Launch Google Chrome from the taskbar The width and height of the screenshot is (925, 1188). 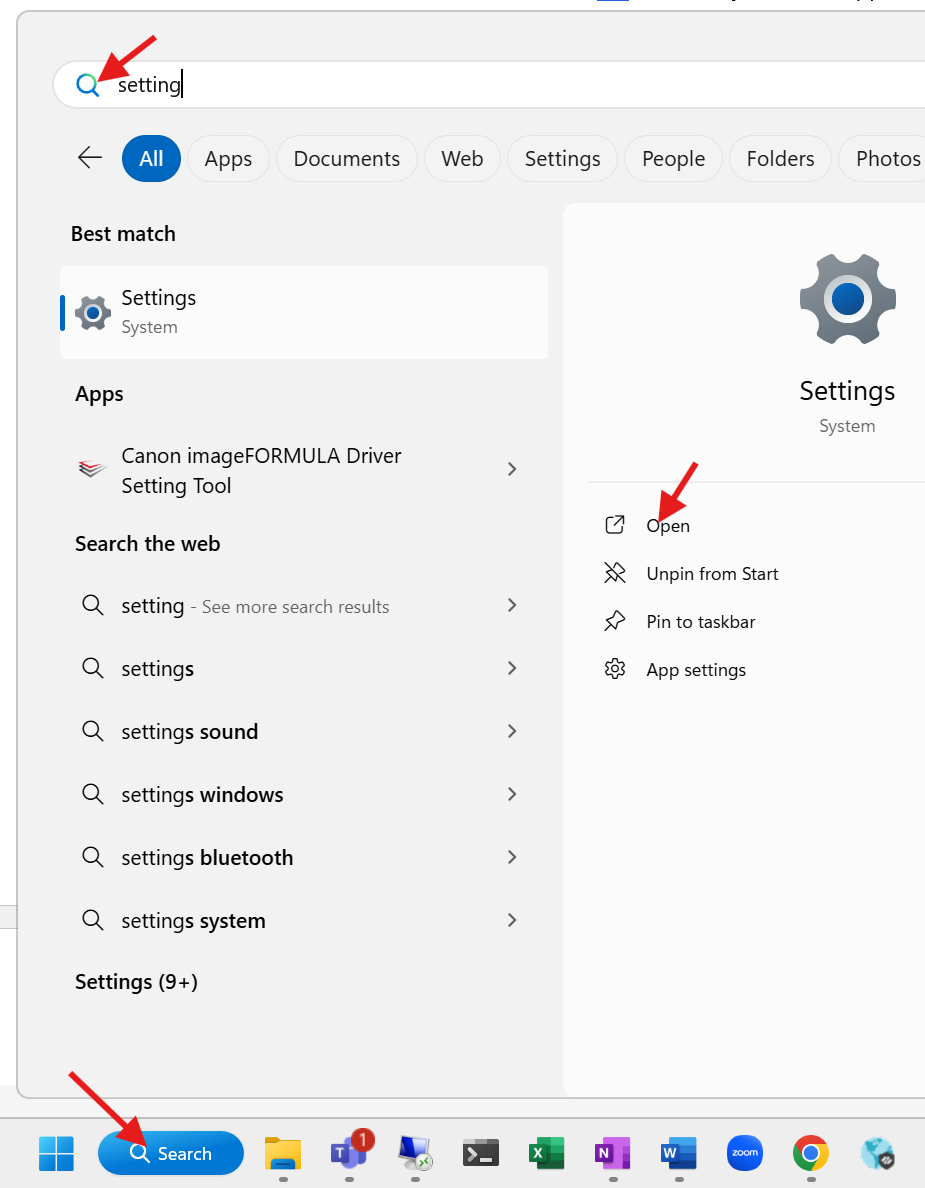tap(810, 1153)
